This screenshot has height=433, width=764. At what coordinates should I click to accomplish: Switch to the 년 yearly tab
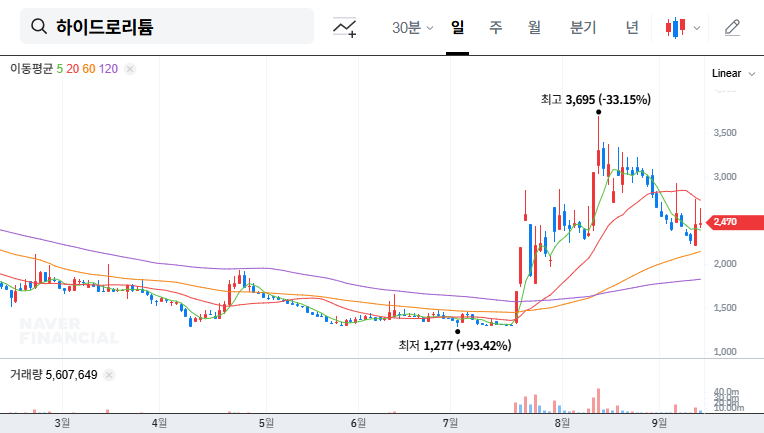(632, 27)
